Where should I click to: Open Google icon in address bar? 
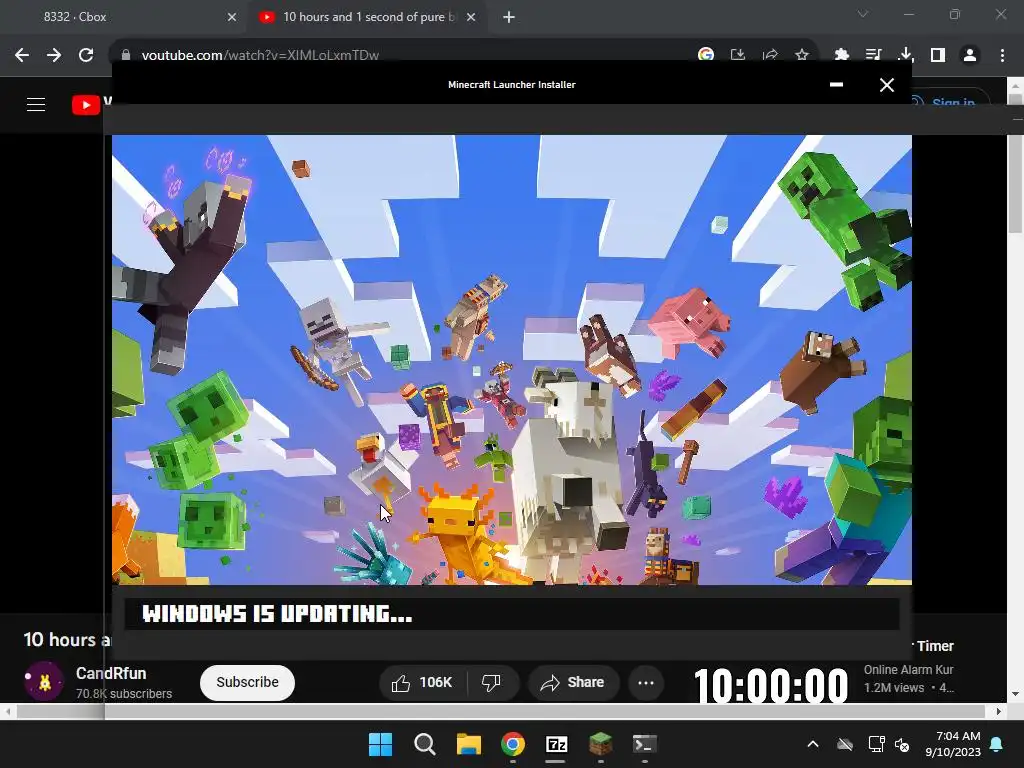coord(705,55)
